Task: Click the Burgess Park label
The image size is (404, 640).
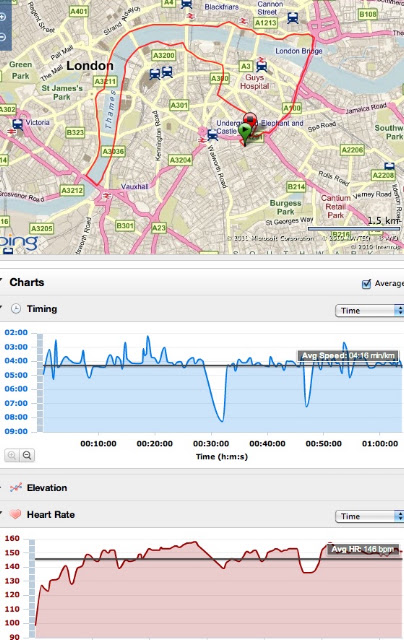Action: (285, 207)
